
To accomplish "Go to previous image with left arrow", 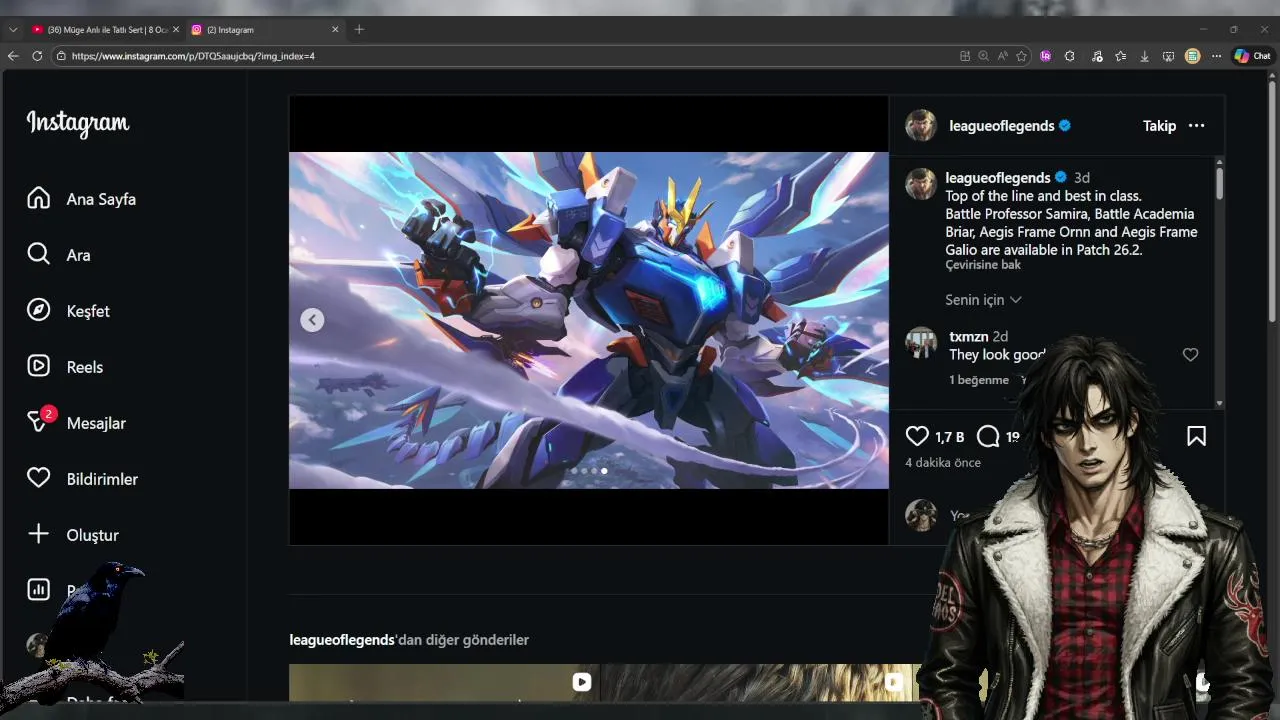I will coord(312,320).
